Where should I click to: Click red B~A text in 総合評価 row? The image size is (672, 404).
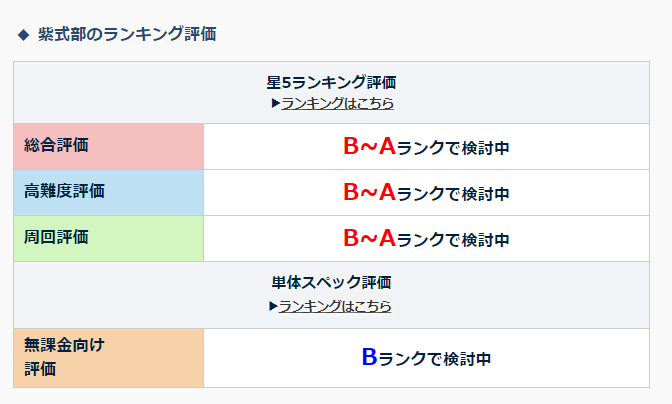tap(369, 147)
